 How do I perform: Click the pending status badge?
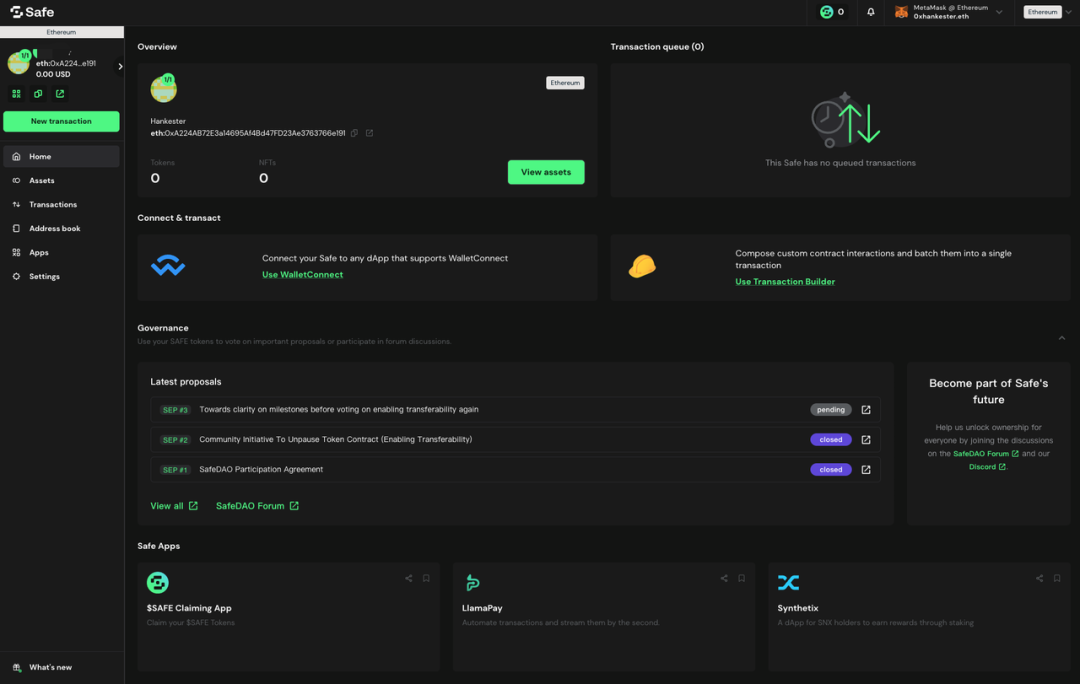coord(831,410)
